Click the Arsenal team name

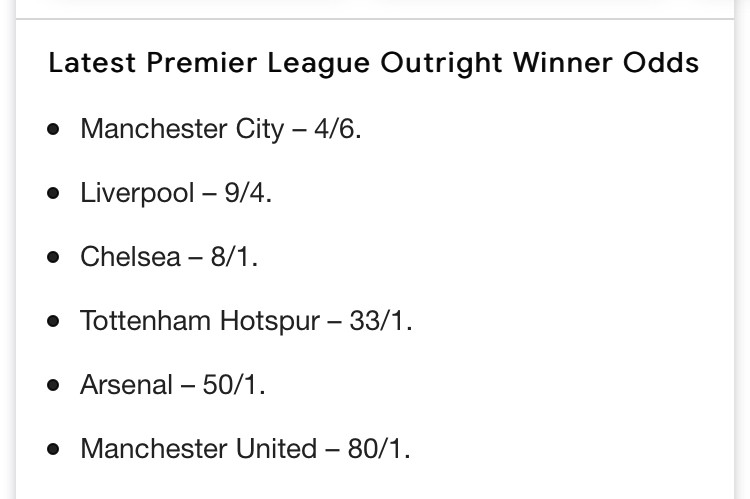[126, 385]
